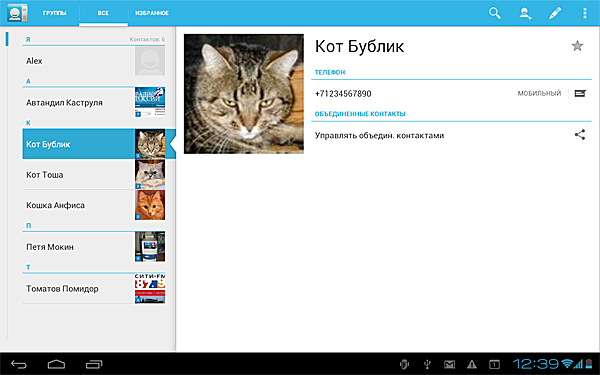This screenshot has height=375, width=600.
Task: Switch to the Группы tab
Action: (54, 13)
